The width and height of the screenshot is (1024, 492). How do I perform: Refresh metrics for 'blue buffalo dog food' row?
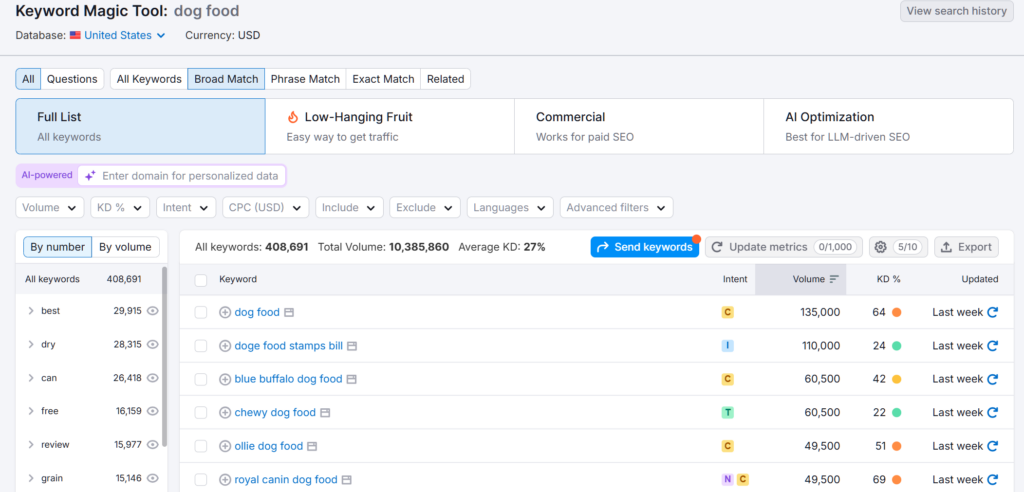tap(993, 379)
